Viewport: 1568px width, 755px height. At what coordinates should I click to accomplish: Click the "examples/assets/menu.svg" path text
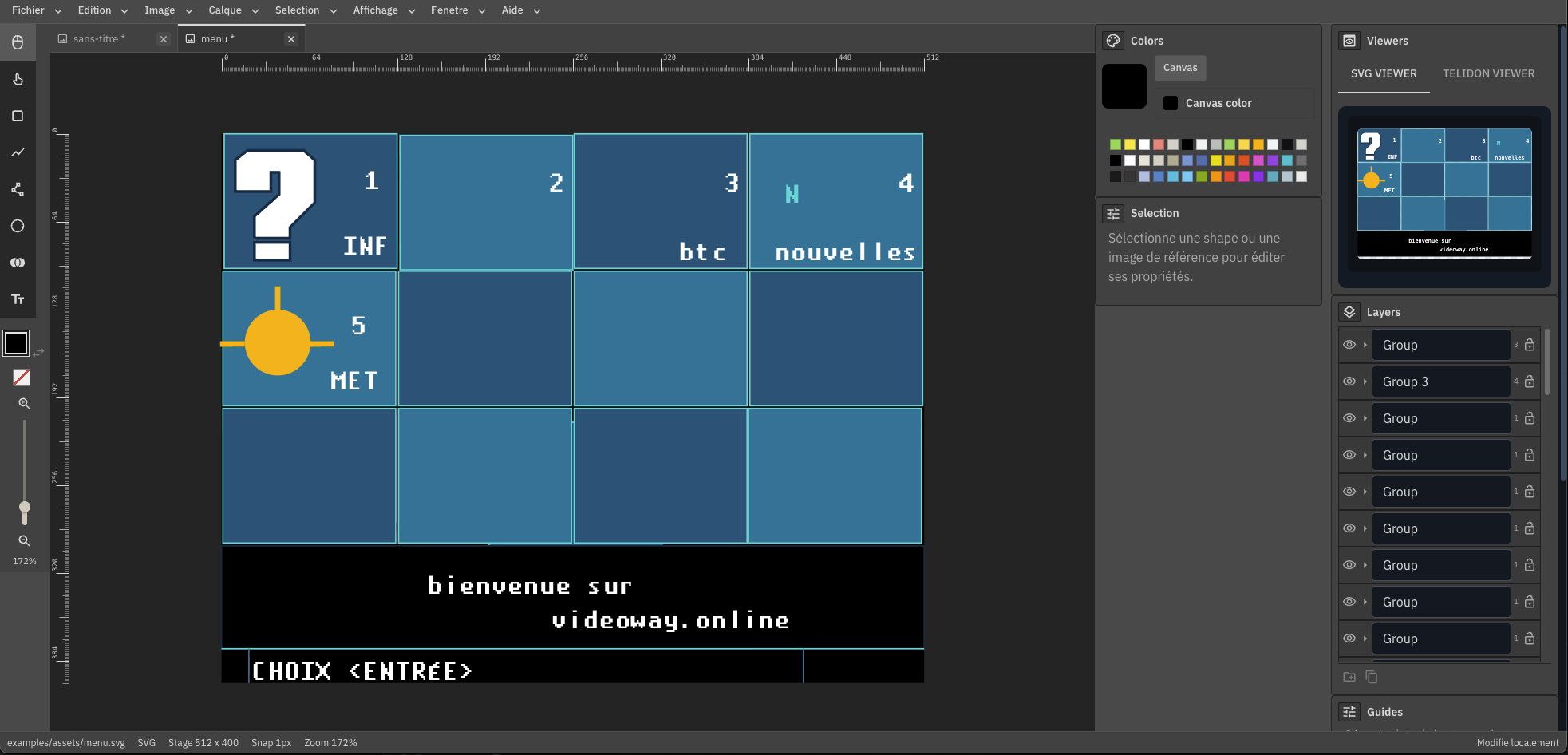coord(66,743)
